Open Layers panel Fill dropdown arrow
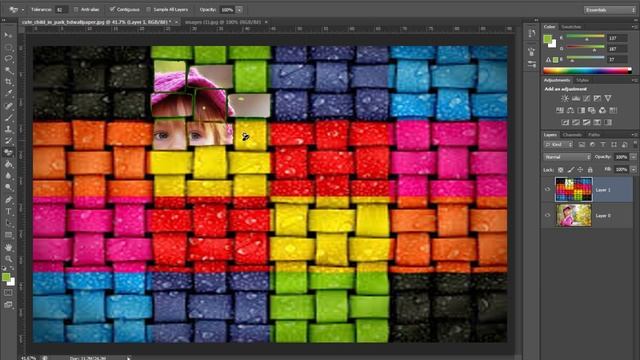Screen dimensions: 640x360 tap(633, 169)
